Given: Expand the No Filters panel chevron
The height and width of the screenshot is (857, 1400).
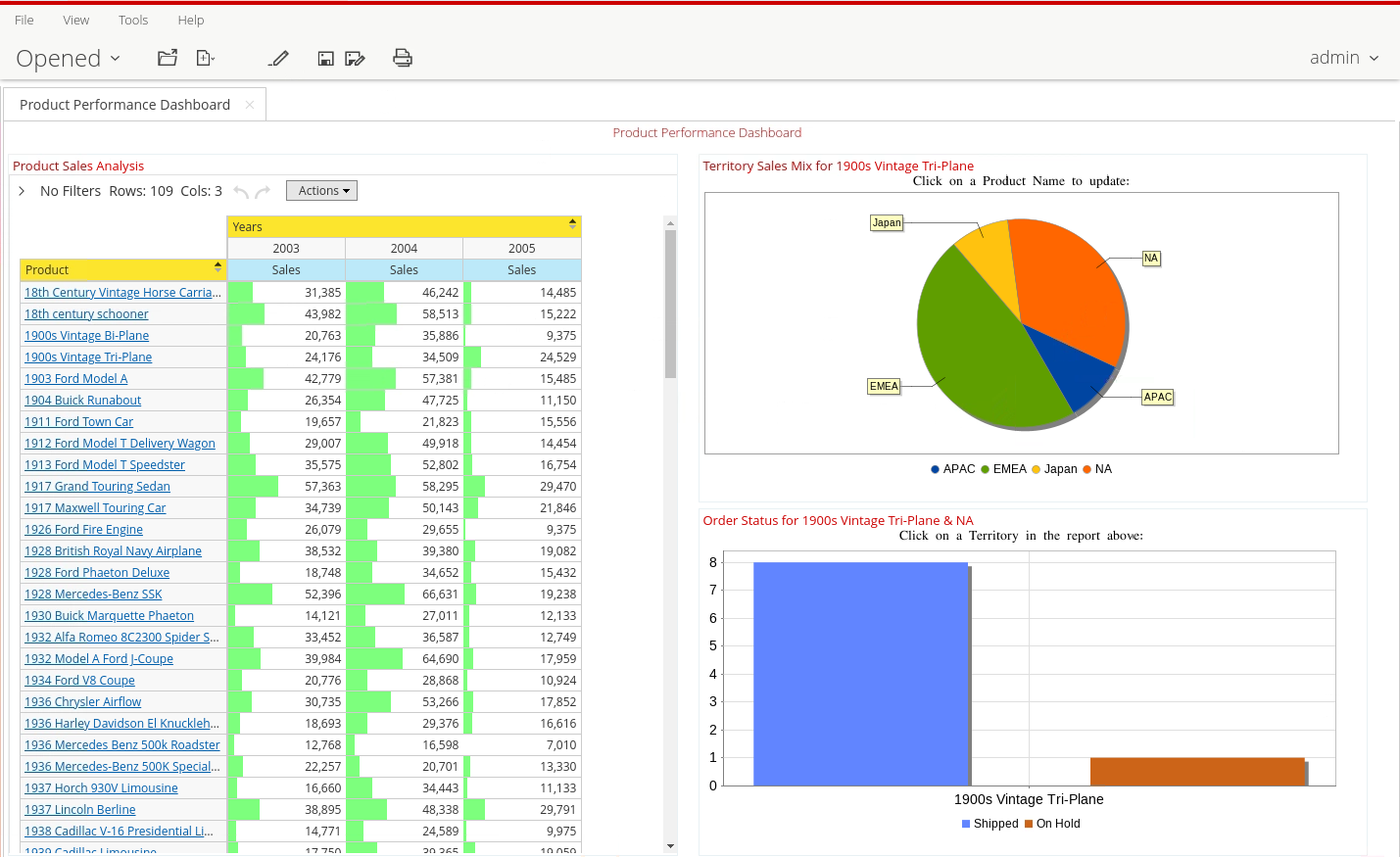Looking at the screenshot, I should click(x=22, y=191).
